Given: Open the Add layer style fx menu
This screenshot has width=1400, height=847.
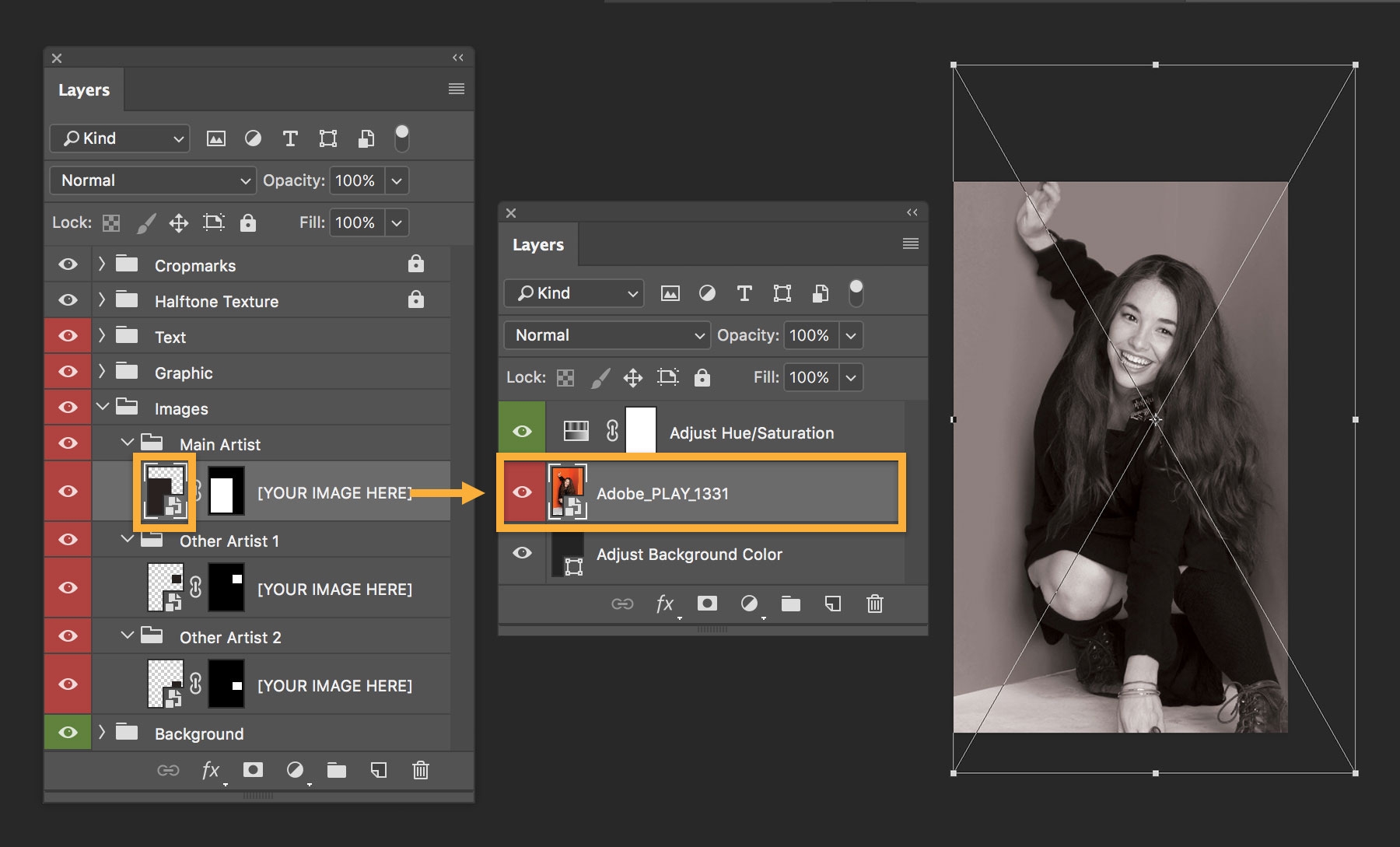Looking at the screenshot, I should (209, 770).
